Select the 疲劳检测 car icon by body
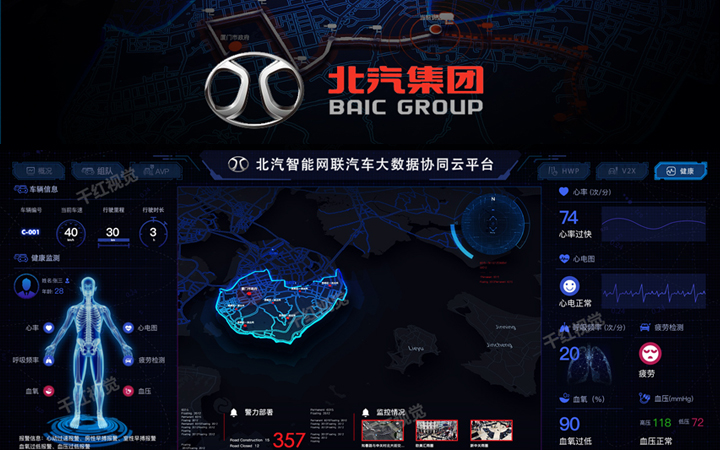 coord(129,360)
